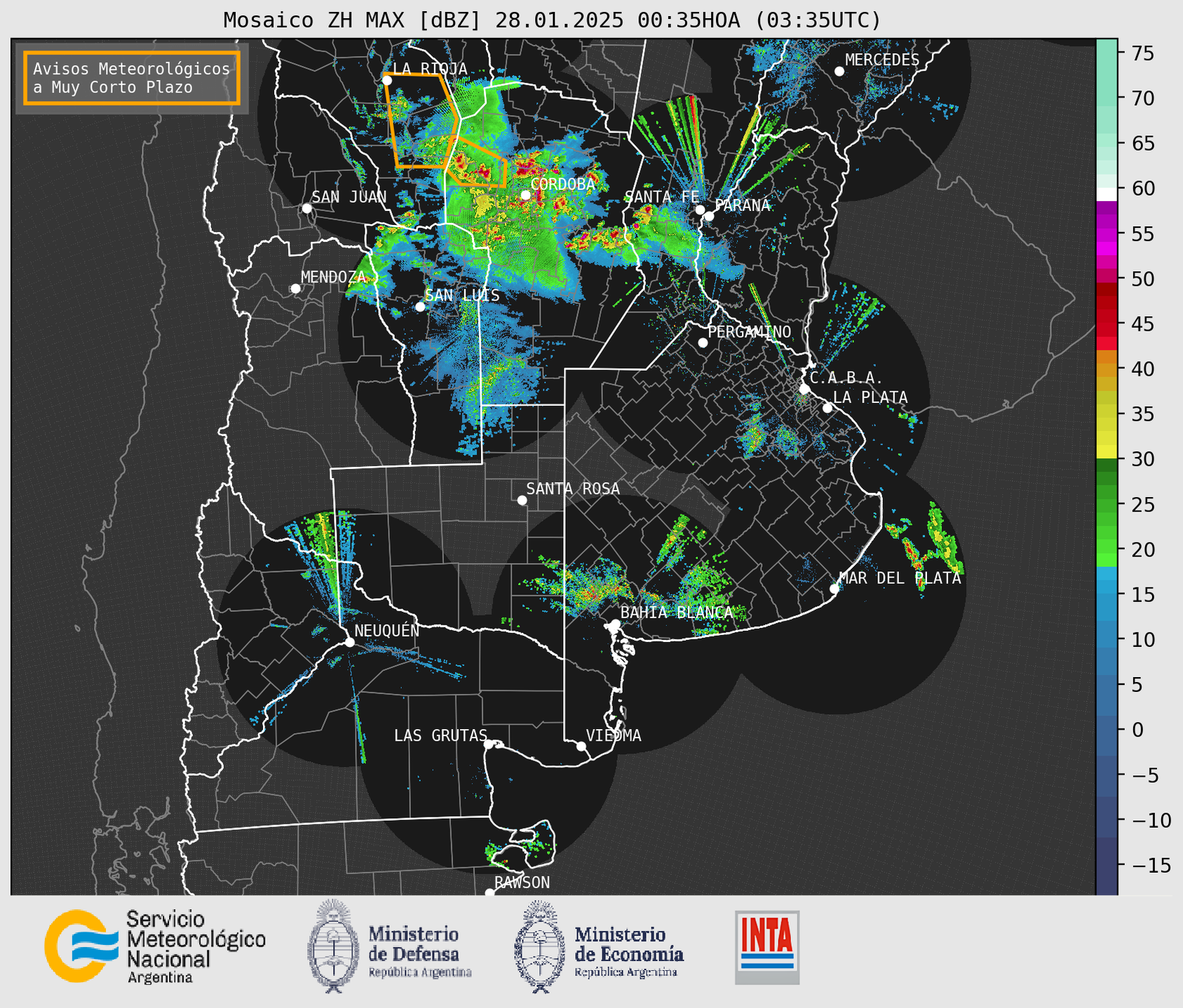This screenshot has height=1008, width=1183.
Task: Click the white 60 dBZ band on color scale
Action: pyautogui.click(x=1107, y=193)
